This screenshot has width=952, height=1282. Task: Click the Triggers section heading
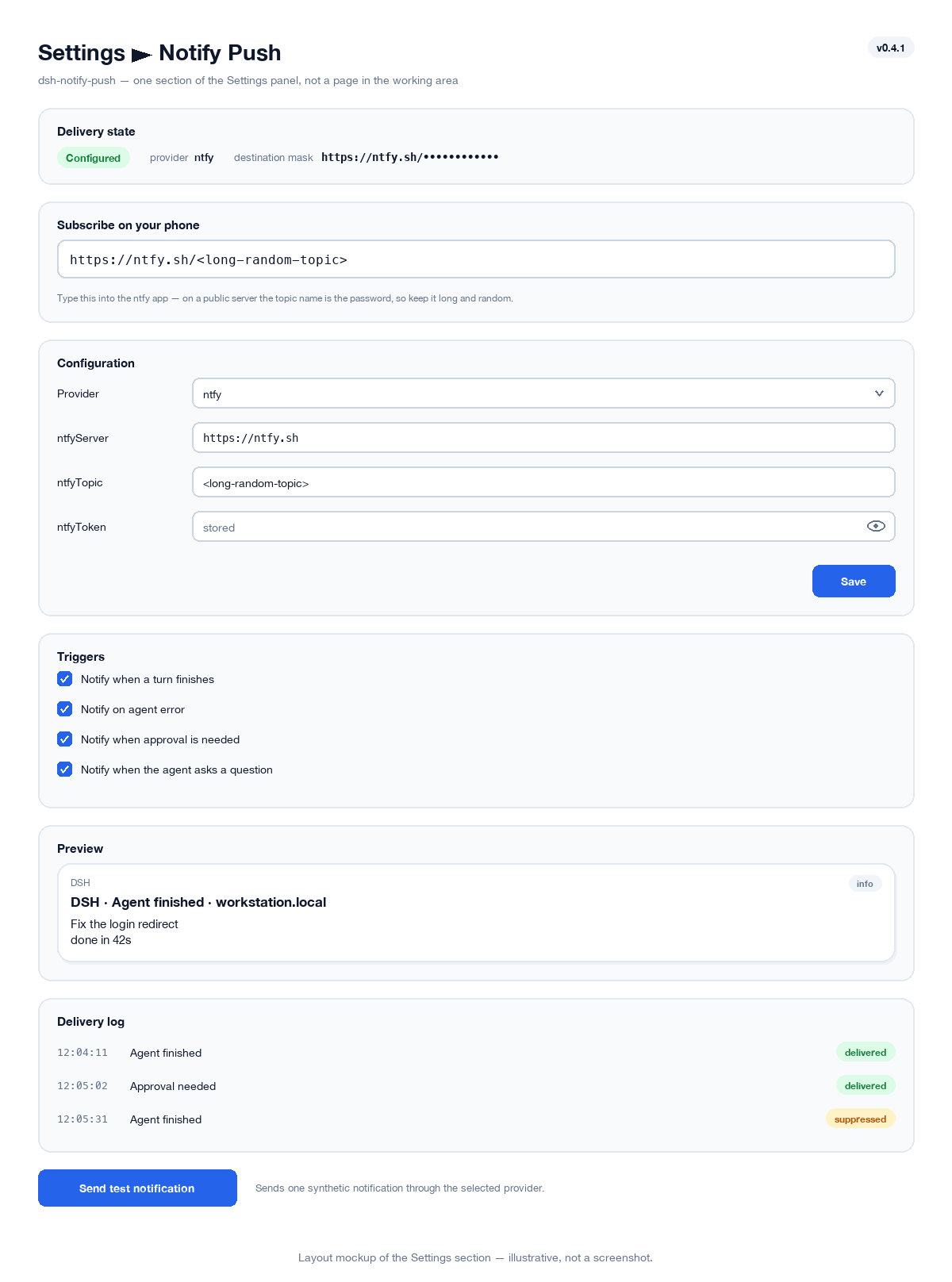point(81,657)
